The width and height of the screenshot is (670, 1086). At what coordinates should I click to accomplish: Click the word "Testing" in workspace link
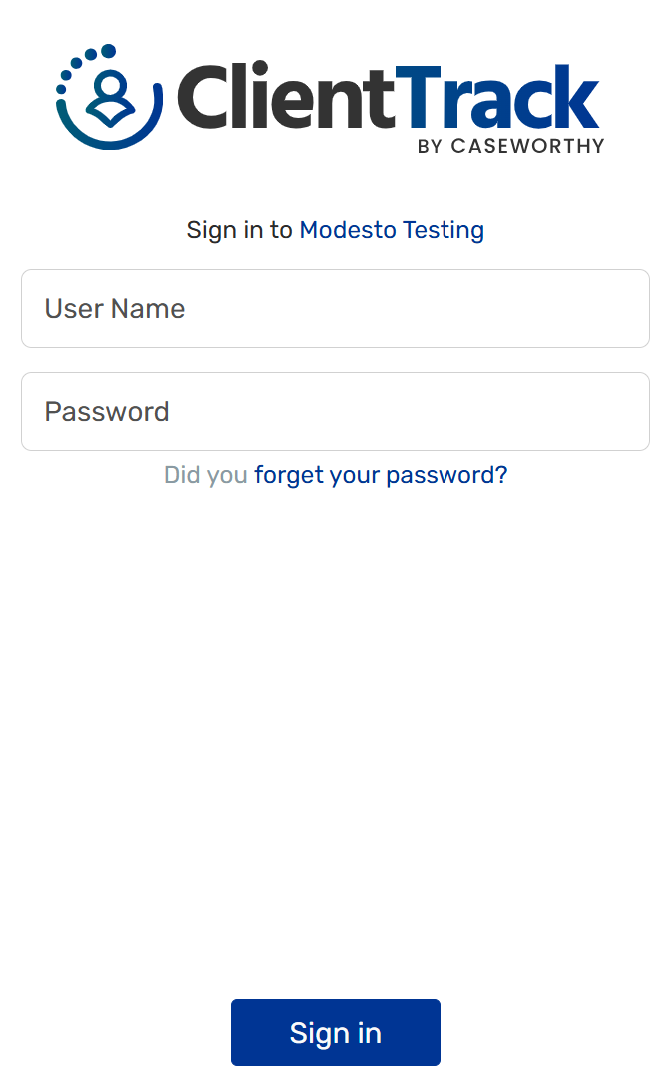[x=443, y=230]
